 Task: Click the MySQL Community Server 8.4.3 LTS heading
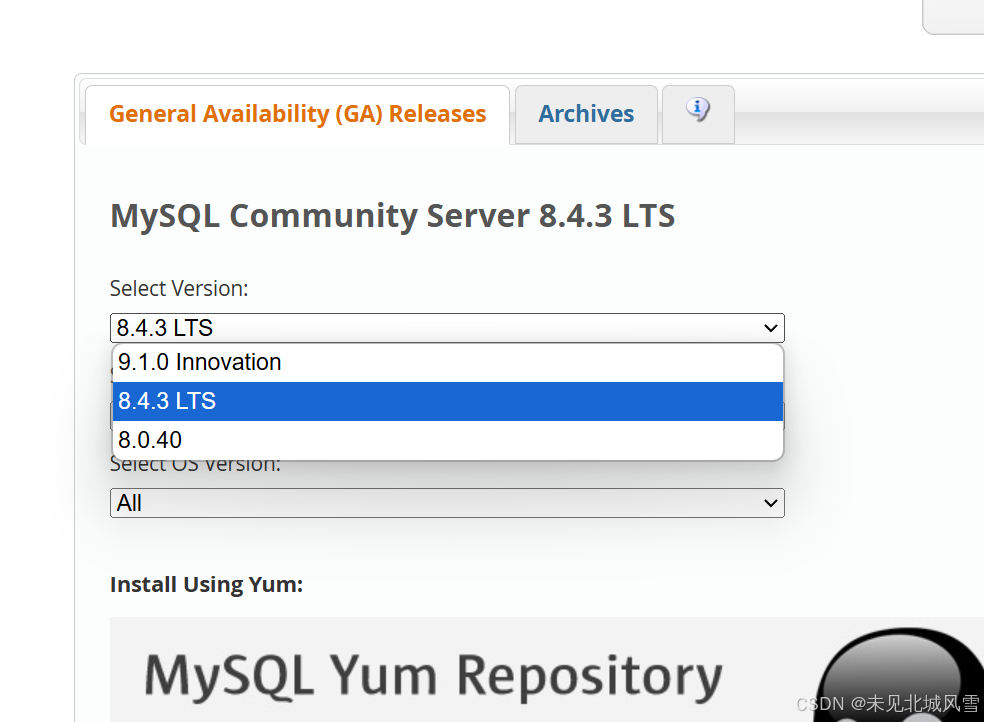(392, 216)
